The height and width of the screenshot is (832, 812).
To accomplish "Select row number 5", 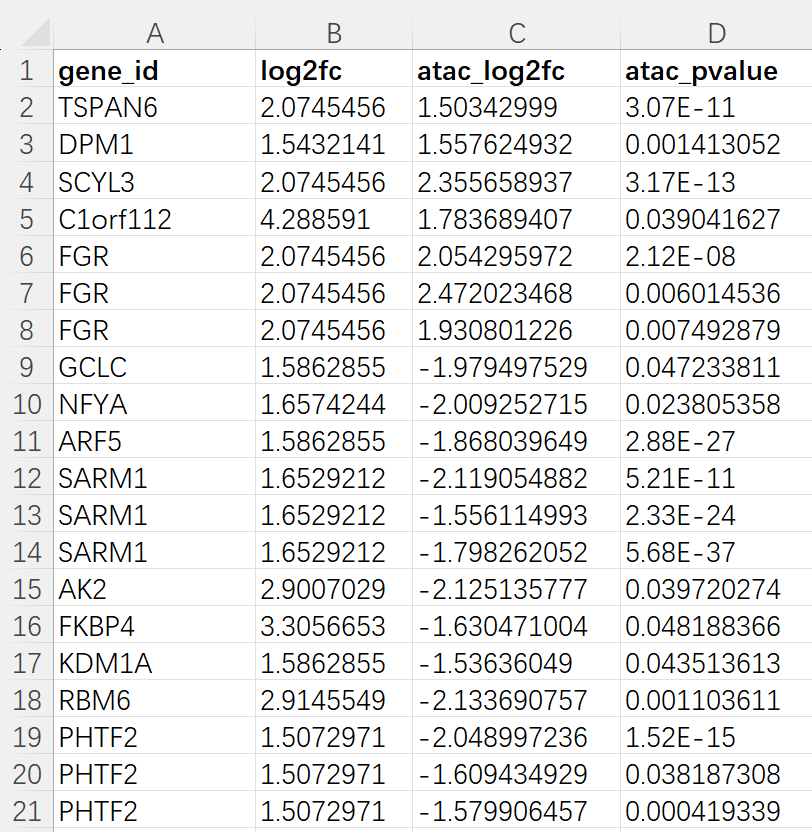I will (x=26, y=219).
